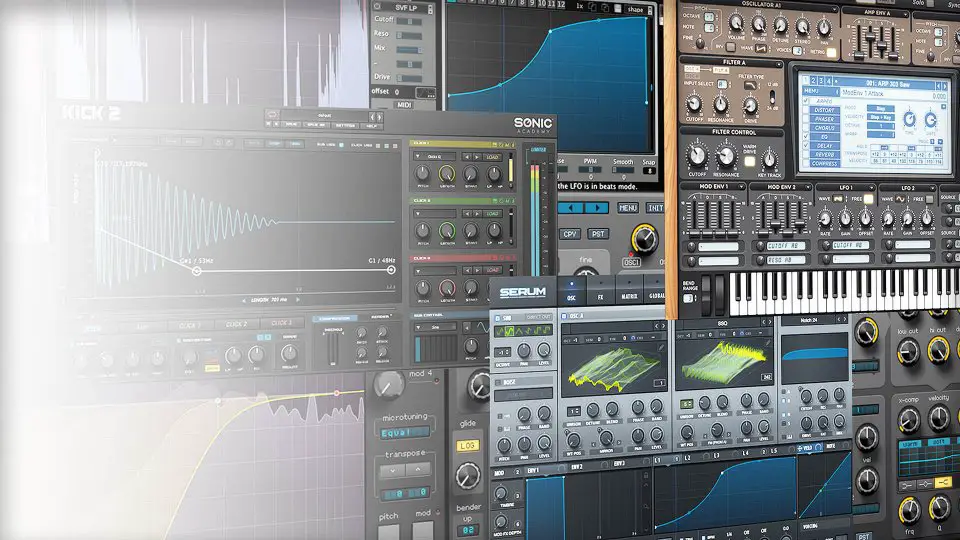Toggle the Serum NOISE oscillator enable box
The height and width of the screenshot is (540, 960).
click(498, 383)
